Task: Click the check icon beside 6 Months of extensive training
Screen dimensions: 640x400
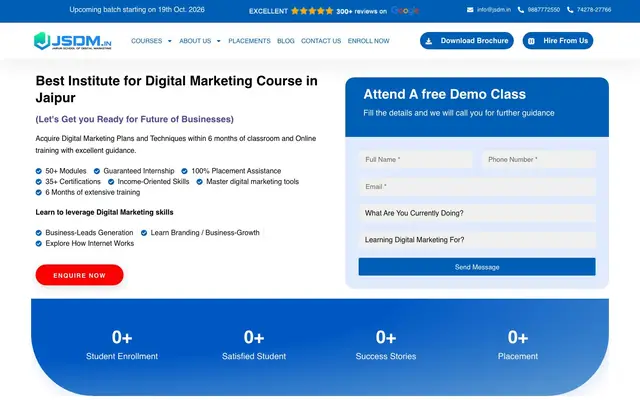Action: click(39, 192)
